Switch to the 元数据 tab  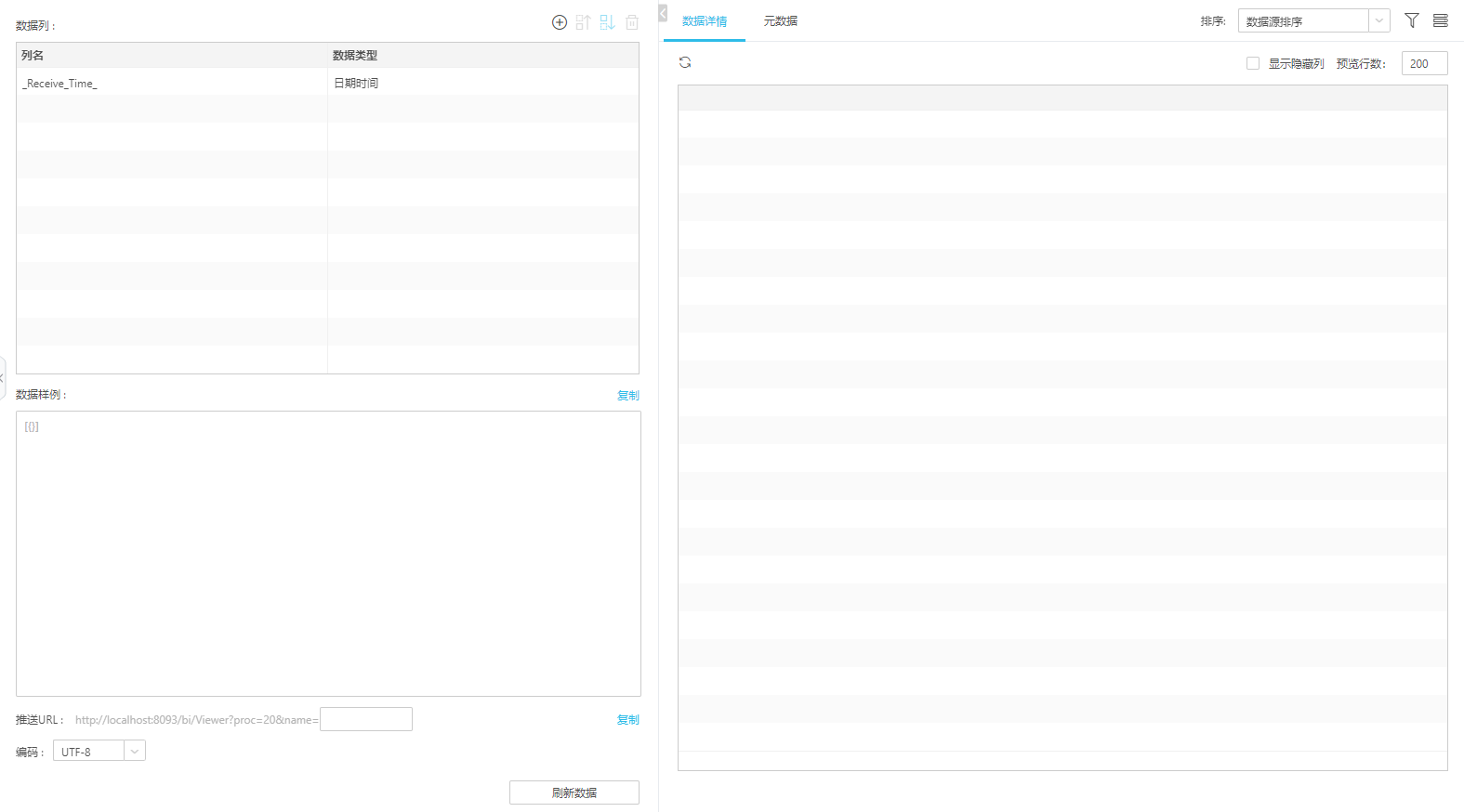tap(780, 21)
